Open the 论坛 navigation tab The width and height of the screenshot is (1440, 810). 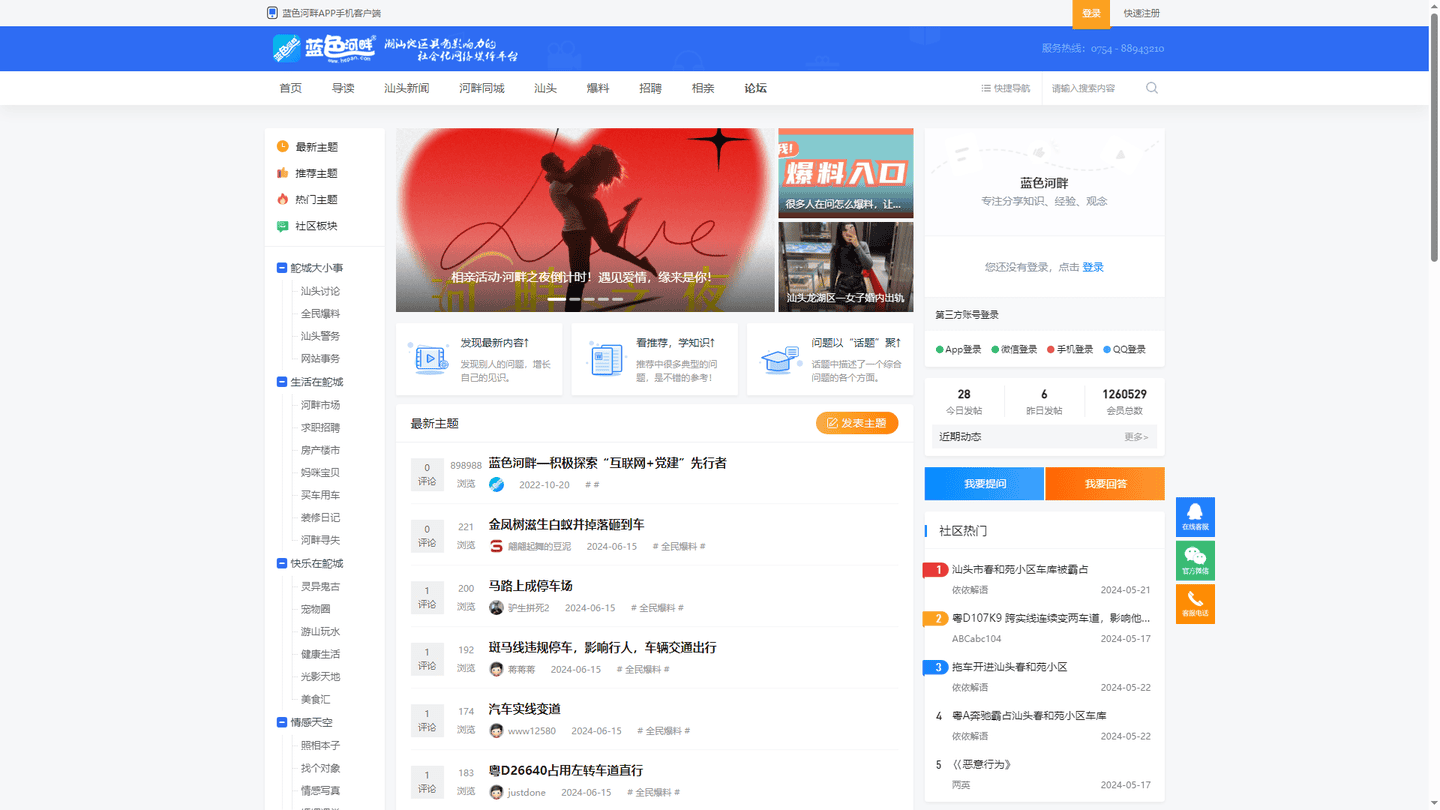(x=755, y=88)
